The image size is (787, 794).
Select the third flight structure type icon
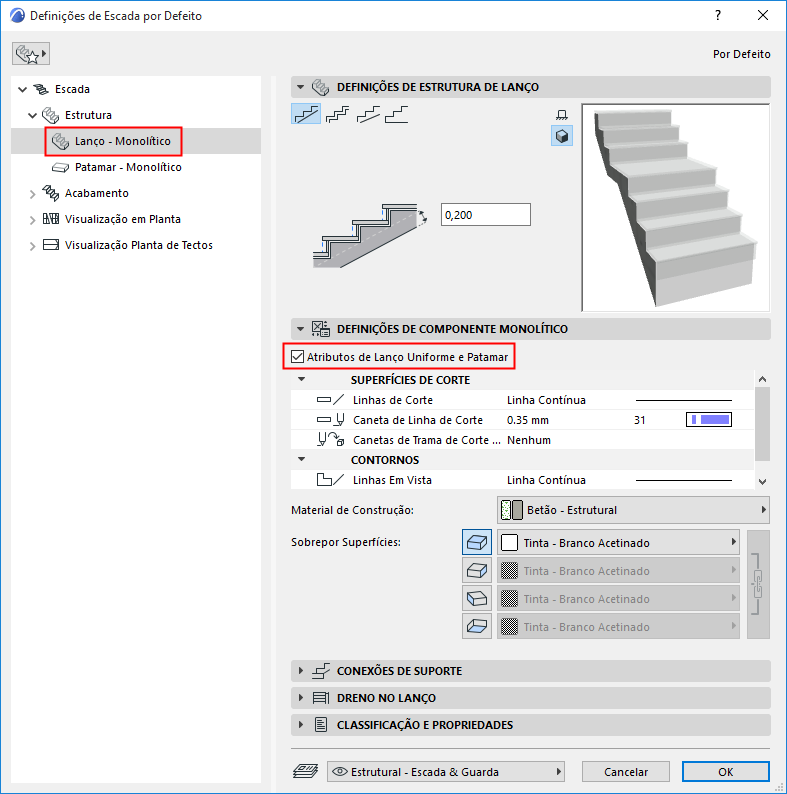click(368, 114)
